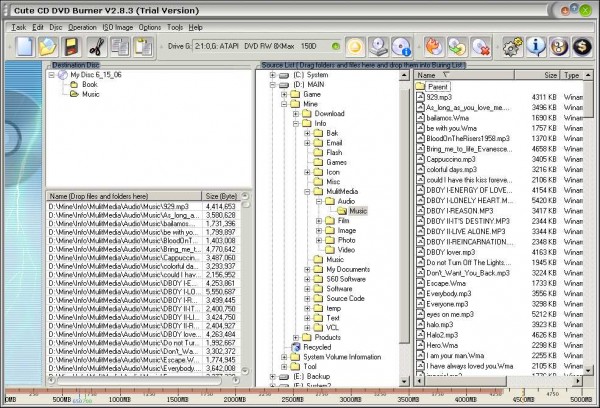The width and height of the screenshot is (600, 408).
Task: Click the yellow round disc icon
Action: pyautogui.click(x=353, y=45)
